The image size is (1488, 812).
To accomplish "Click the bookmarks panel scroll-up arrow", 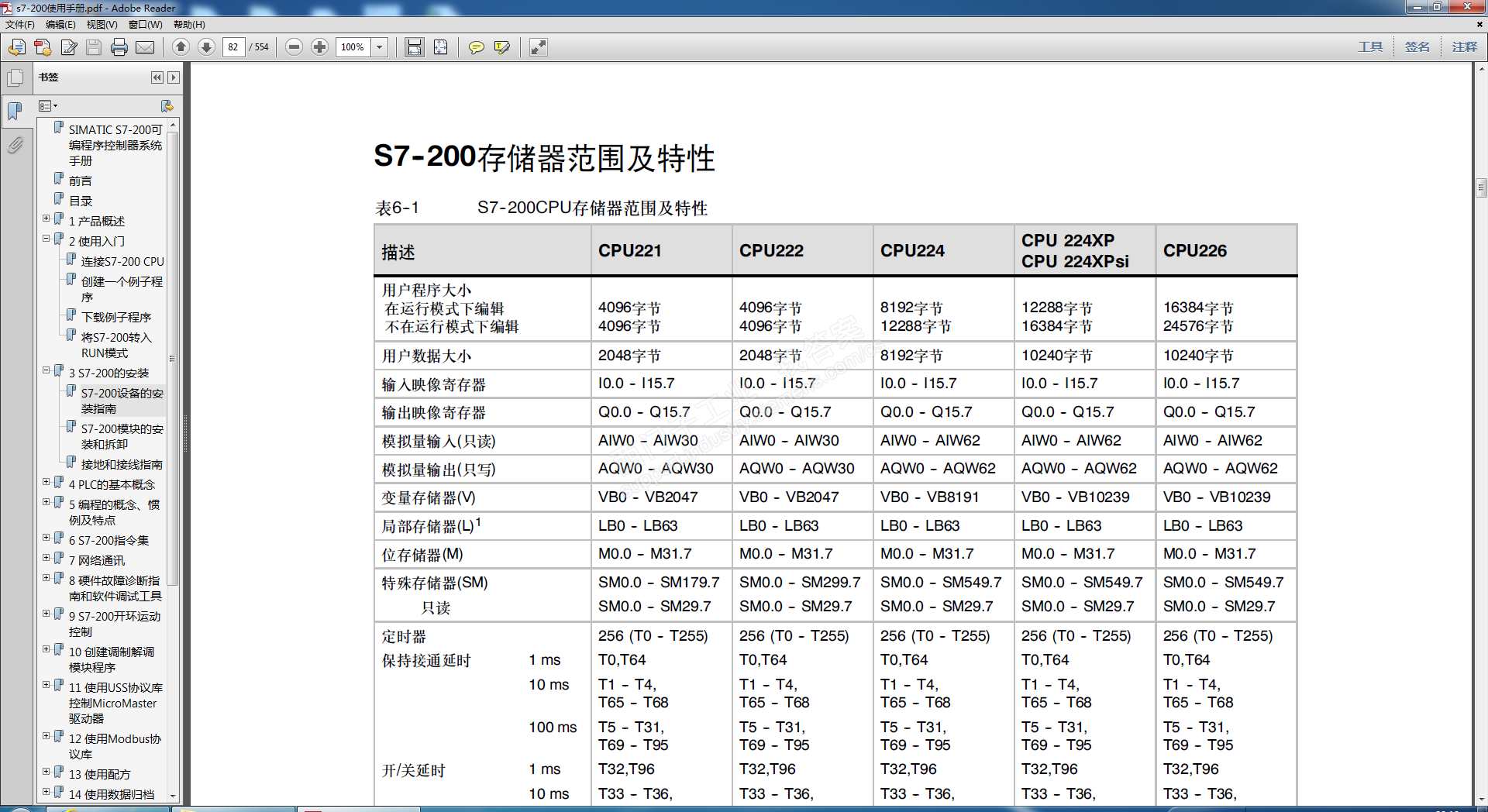I will (173, 125).
